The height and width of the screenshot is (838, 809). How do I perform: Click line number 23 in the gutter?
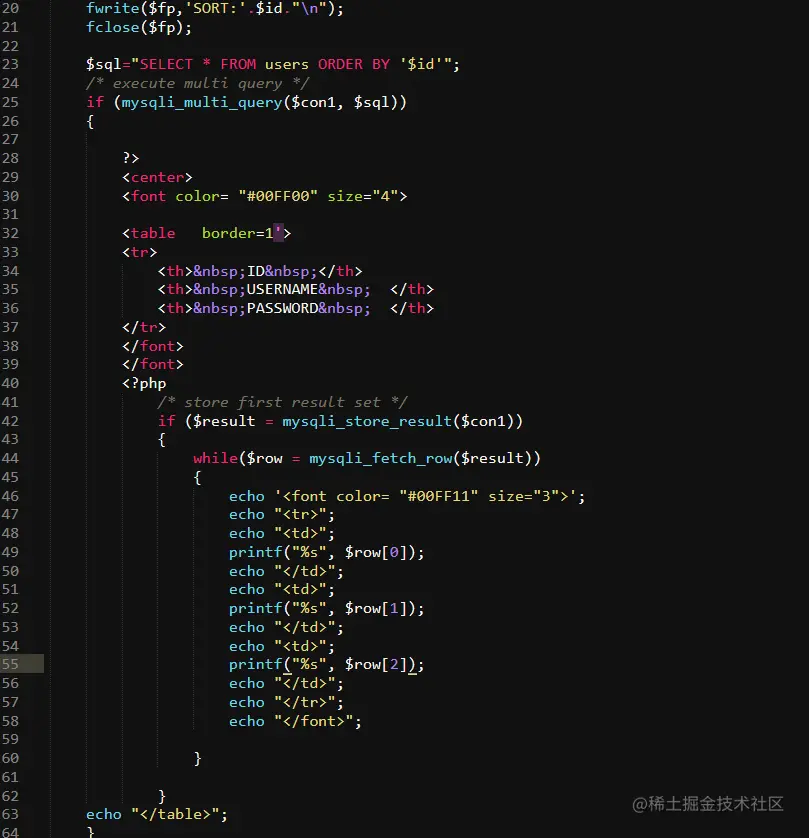[10, 65]
